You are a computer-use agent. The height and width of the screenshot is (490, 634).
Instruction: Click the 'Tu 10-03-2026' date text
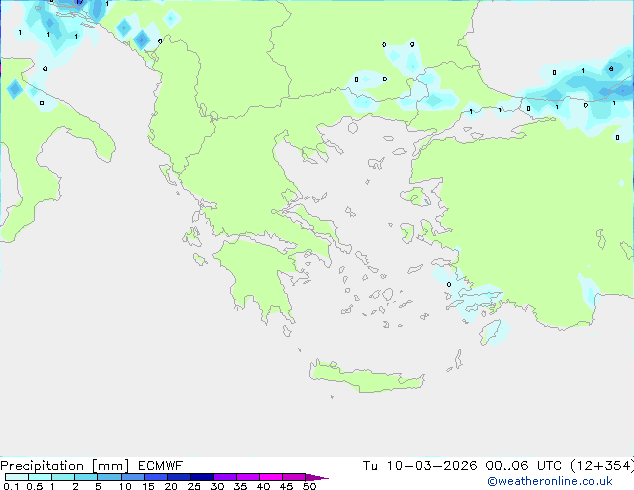point(420,466)
